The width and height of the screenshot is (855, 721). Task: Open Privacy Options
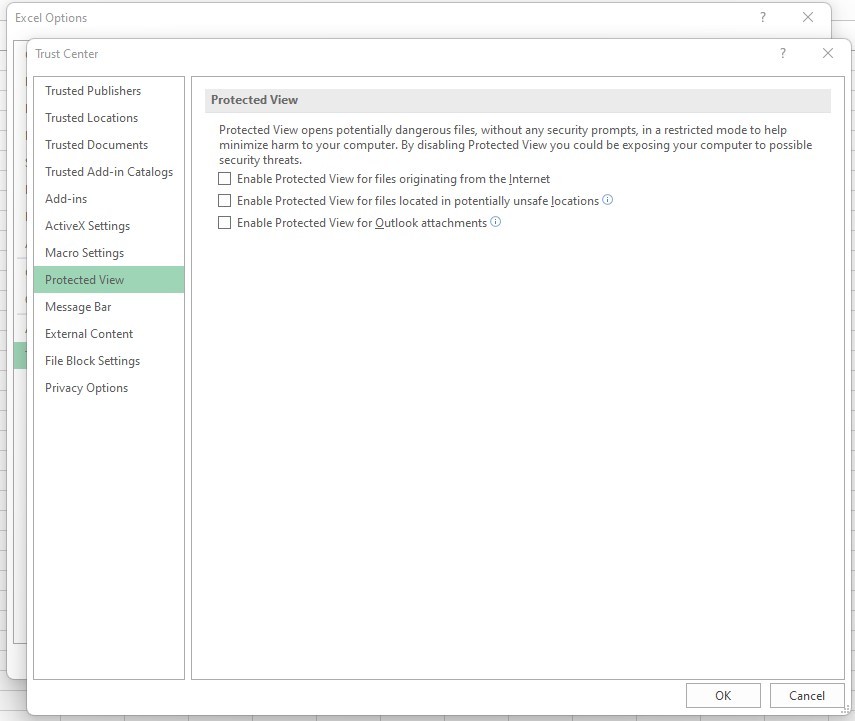pos(109,388)
